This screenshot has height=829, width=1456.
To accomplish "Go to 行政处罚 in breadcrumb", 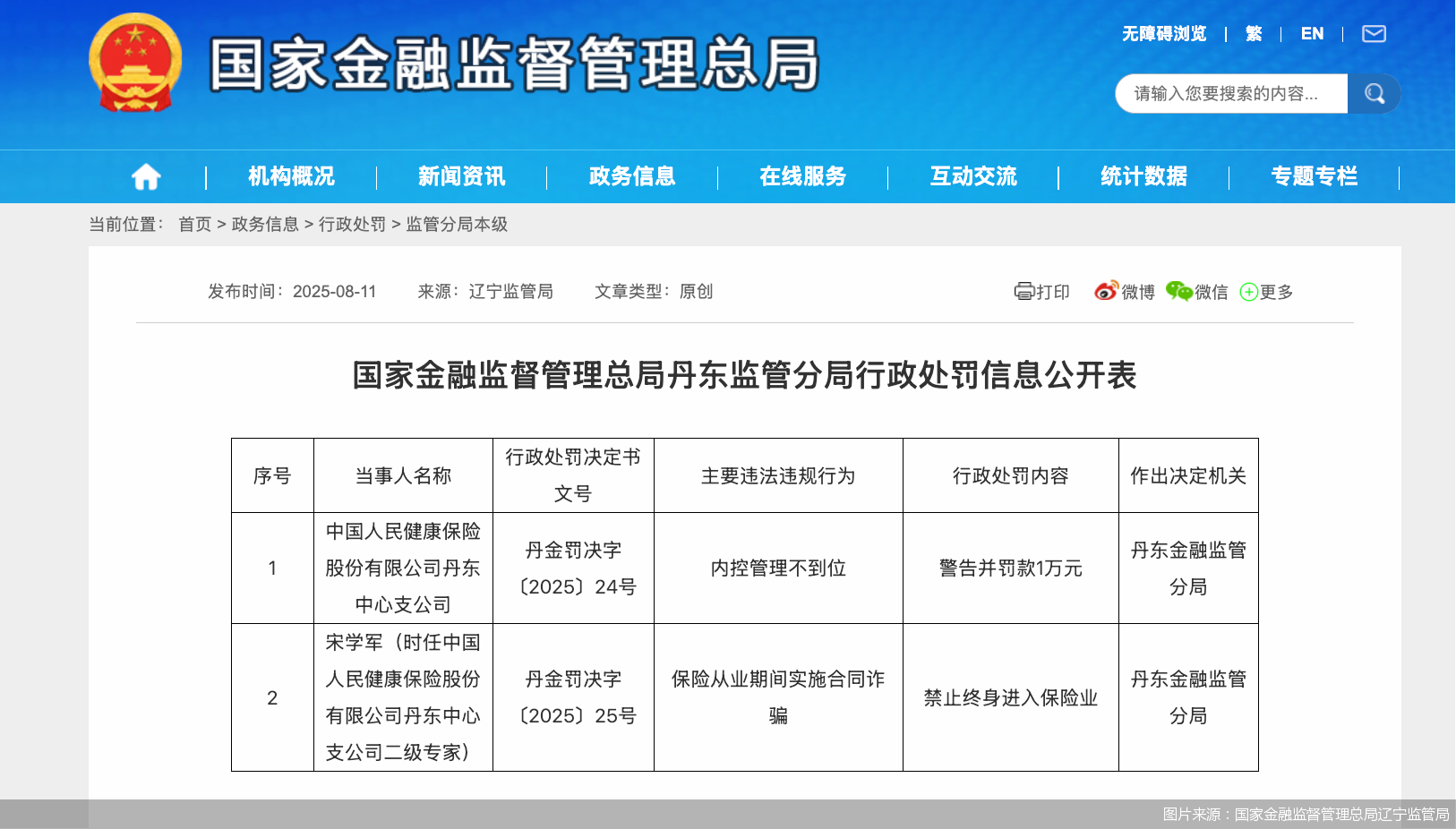I will (x=352, y=225).
